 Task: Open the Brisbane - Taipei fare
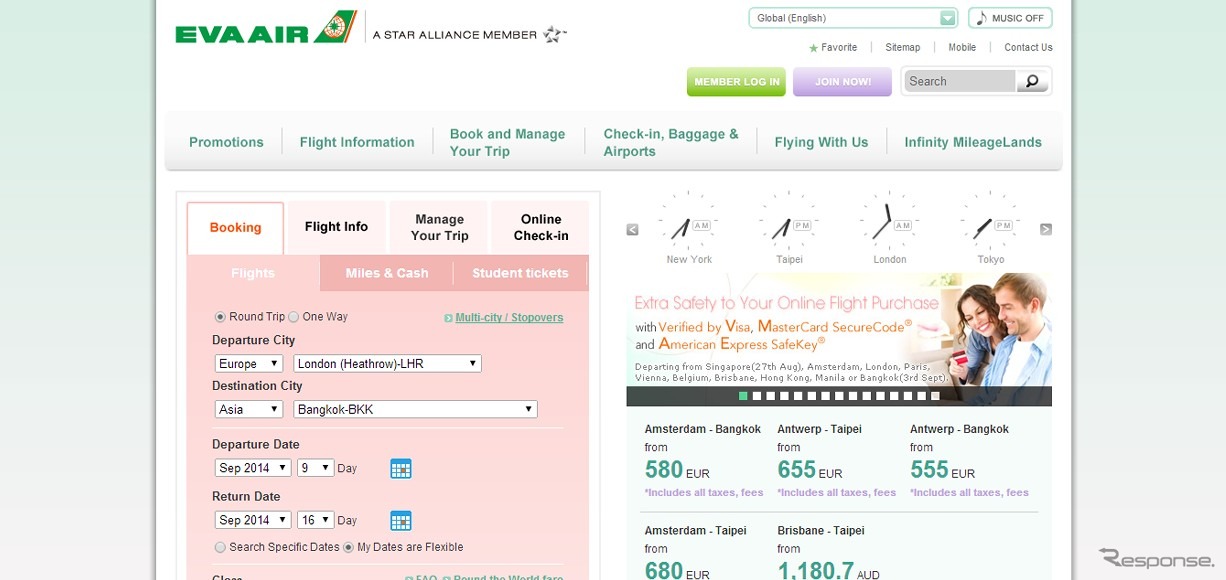[828, 553]
